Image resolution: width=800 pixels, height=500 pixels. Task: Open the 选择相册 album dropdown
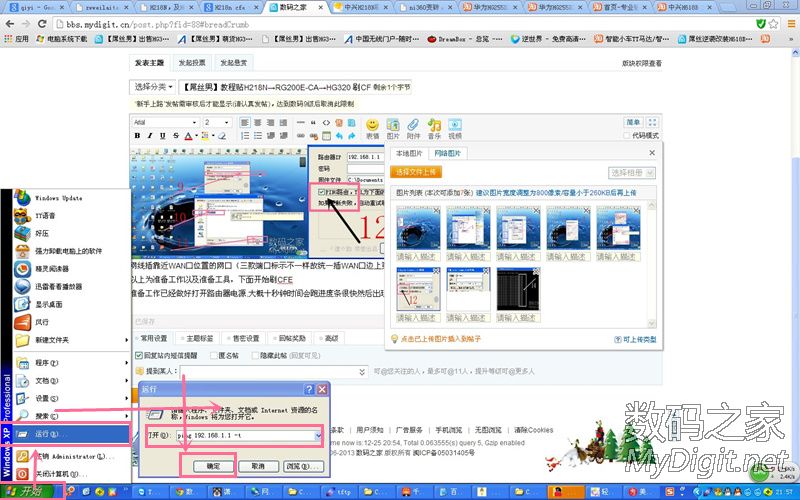632,173
